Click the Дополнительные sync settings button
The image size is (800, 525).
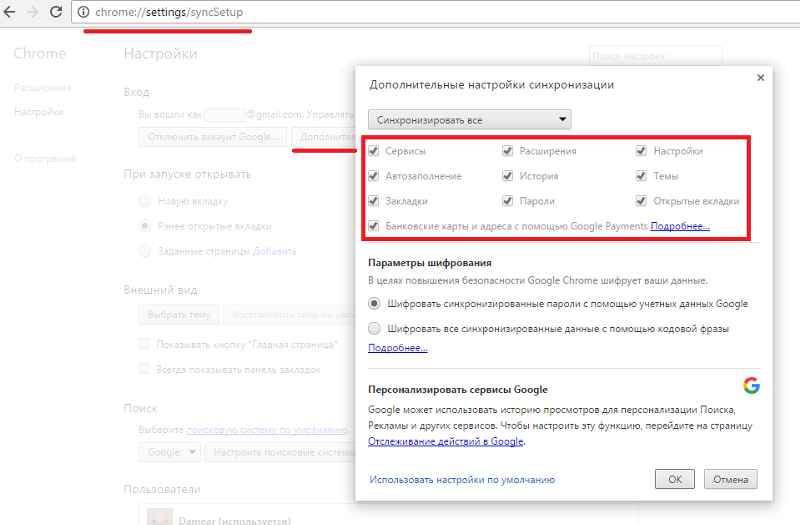pyautogui.click(x=324, y=137)
